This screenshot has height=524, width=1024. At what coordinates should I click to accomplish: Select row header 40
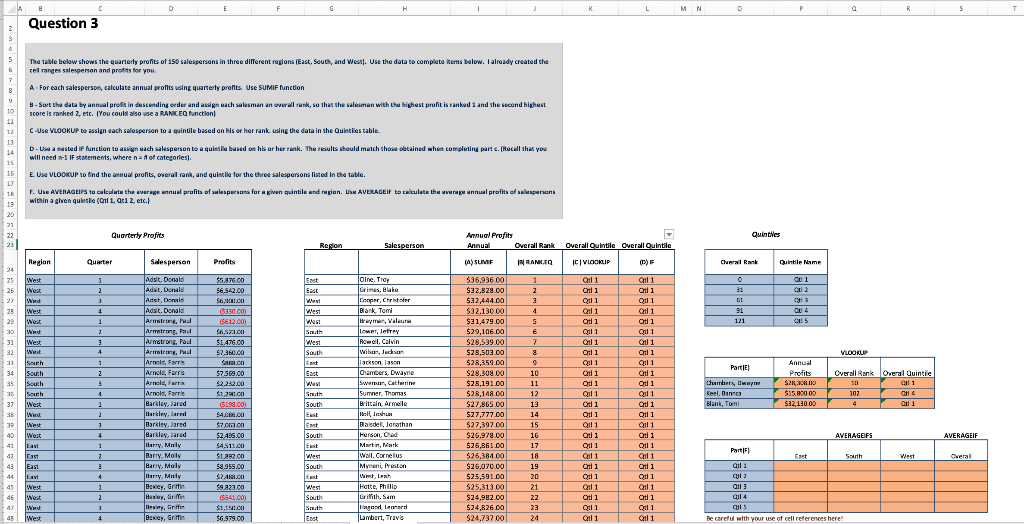[x=12, y=435]
